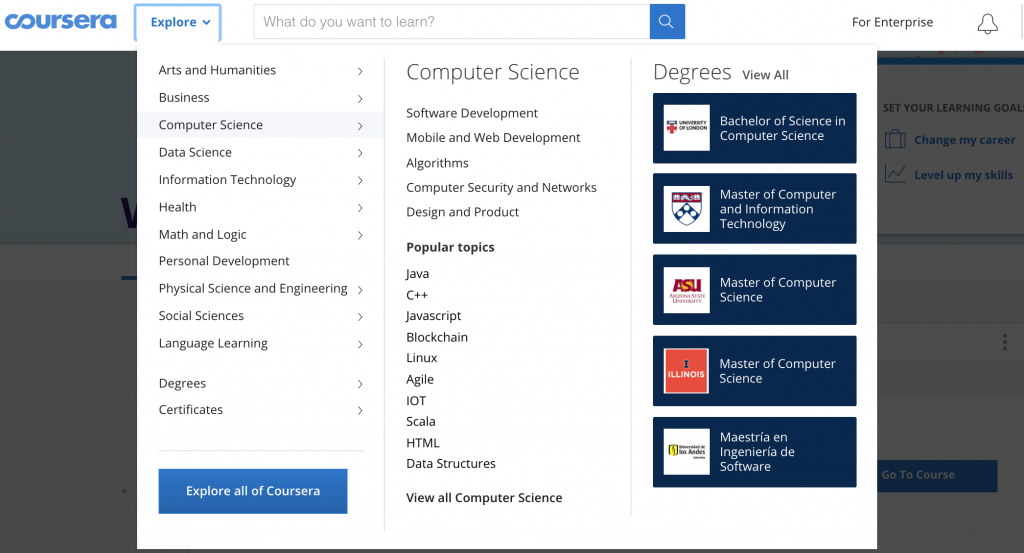This screenshot has width=1024, height=553.
Task: Click the Go To Course button
Action: pos(937,475)
